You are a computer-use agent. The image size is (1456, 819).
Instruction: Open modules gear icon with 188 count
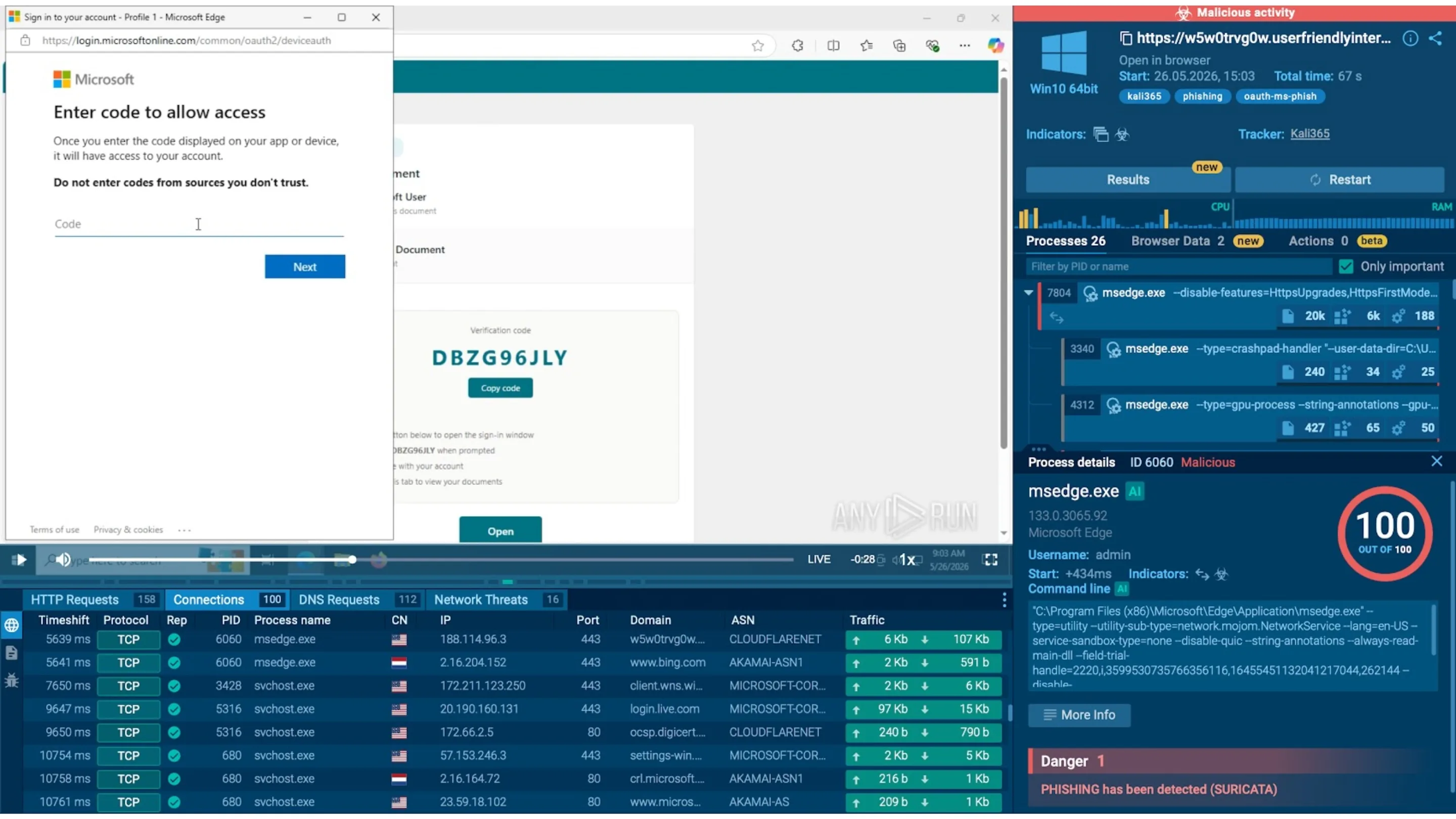tap(1398, 316)
